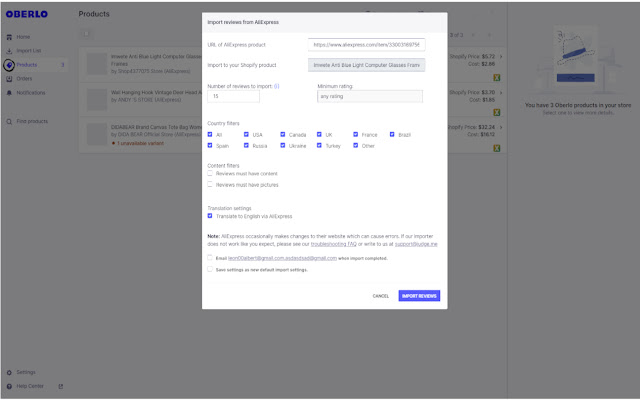The width and height of the screenshot is (640, 400).
Task: Toggle the Canada country filter
Action: 282,135
